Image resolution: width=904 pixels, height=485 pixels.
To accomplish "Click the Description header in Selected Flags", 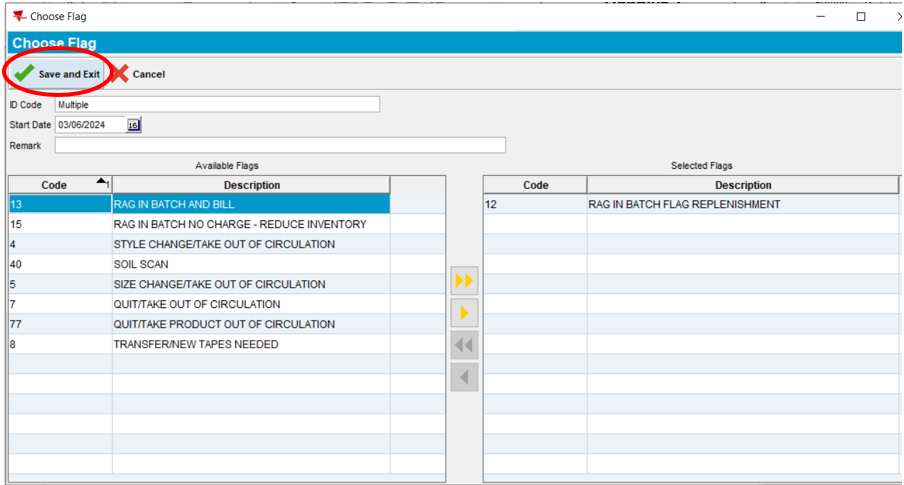I will coord(742,185).
